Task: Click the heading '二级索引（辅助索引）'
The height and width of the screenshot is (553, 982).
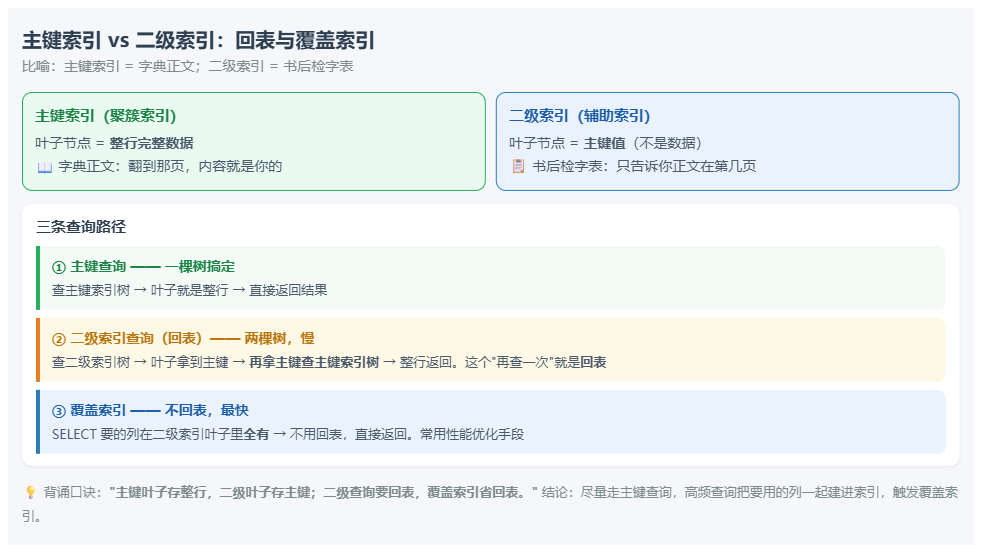Action: pos(579,116)
